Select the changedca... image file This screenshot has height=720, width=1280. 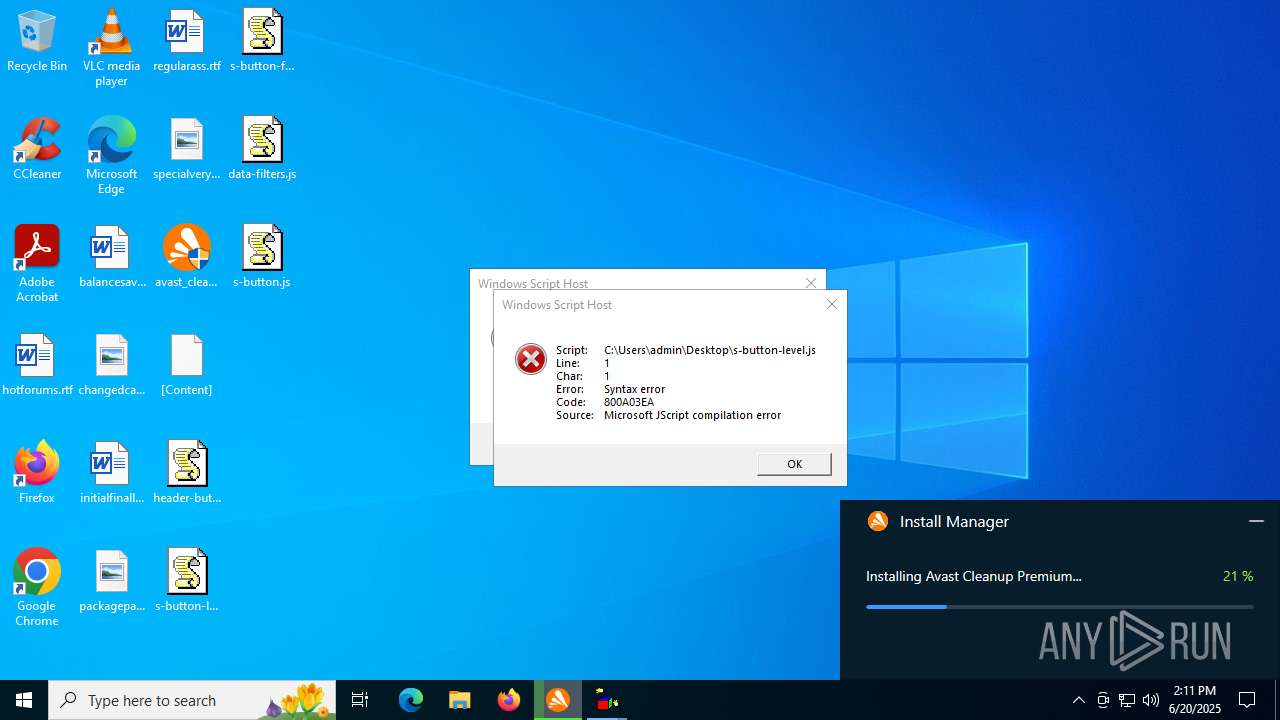point(111,366)
